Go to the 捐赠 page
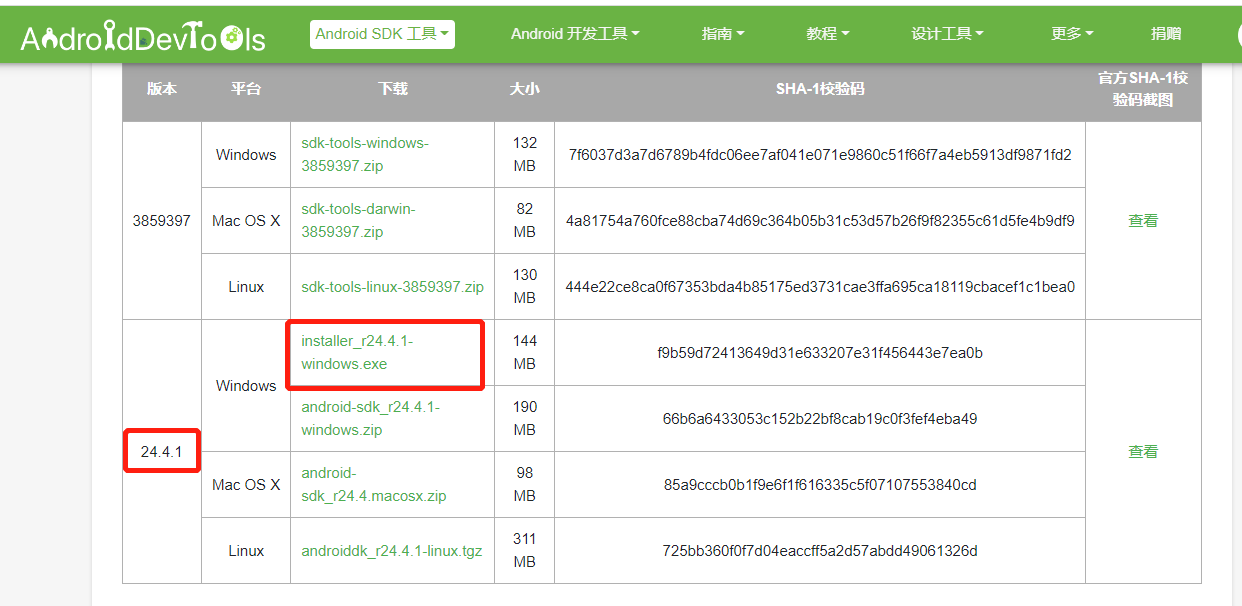 click(1166, 34)
